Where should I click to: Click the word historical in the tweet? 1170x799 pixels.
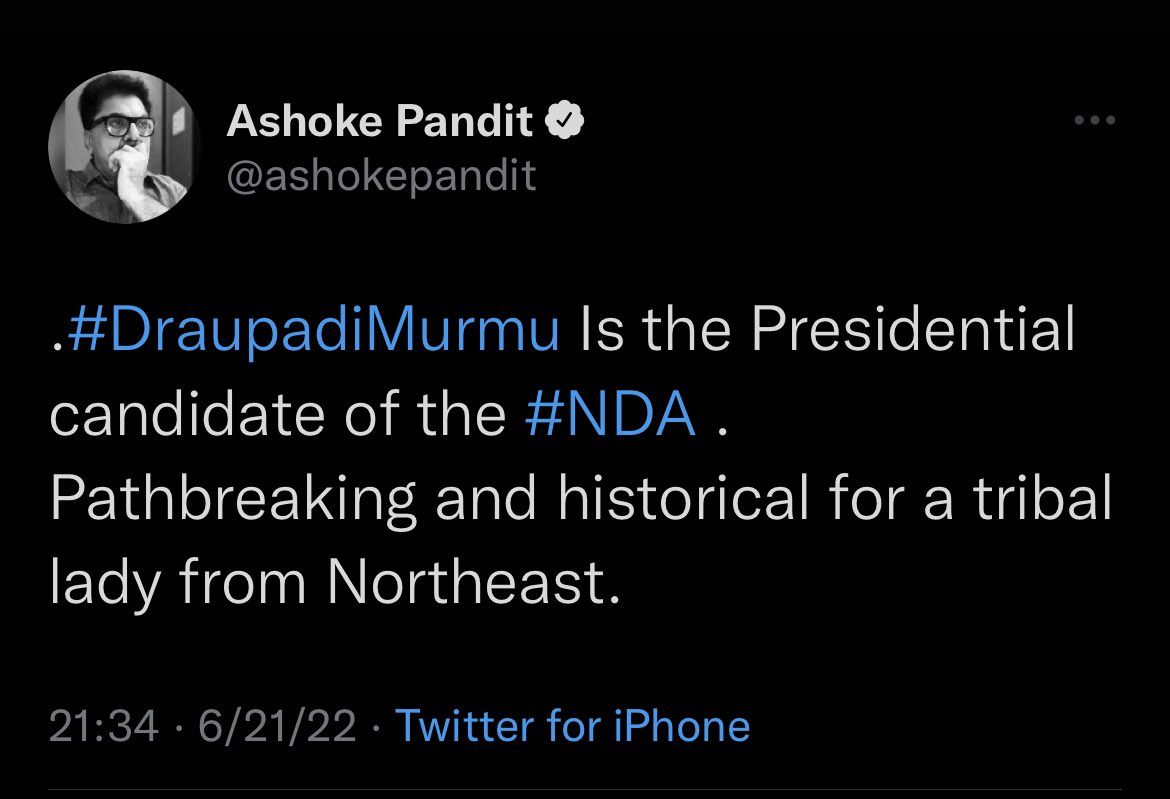click(683, 498)
